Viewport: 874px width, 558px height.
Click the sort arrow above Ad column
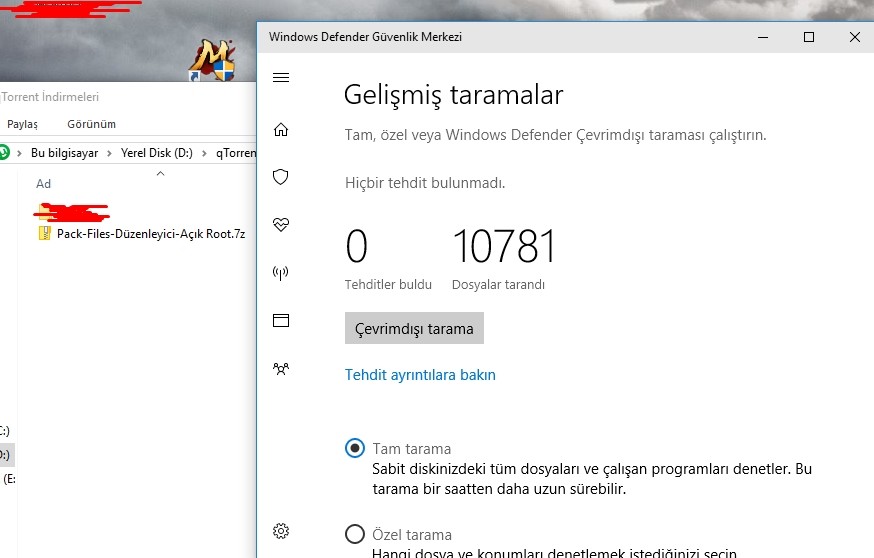[161, 174]
